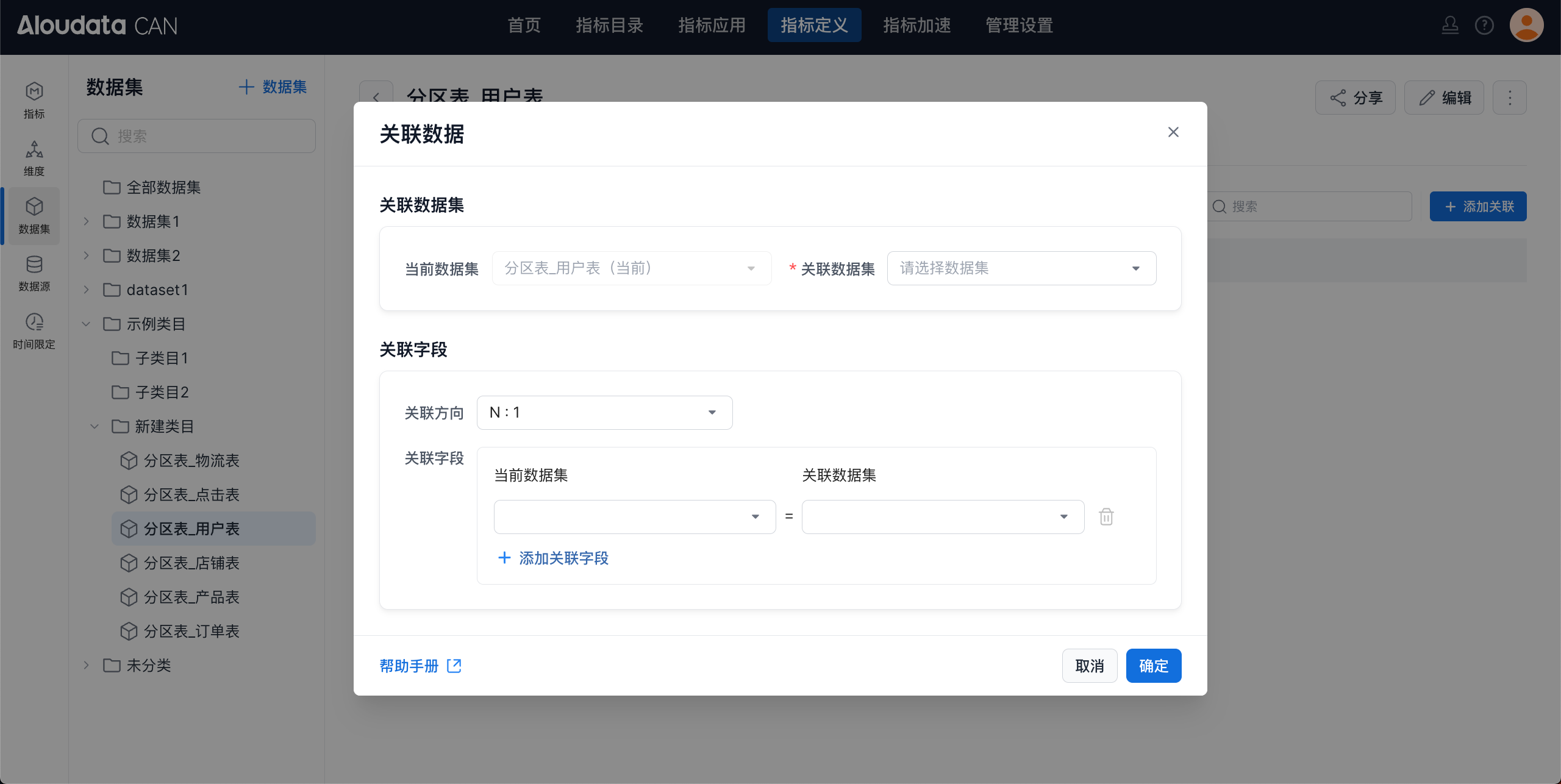The image size is (1561, 784).
Task: Click the 添加关联 button
Action: coord(1478,207)
